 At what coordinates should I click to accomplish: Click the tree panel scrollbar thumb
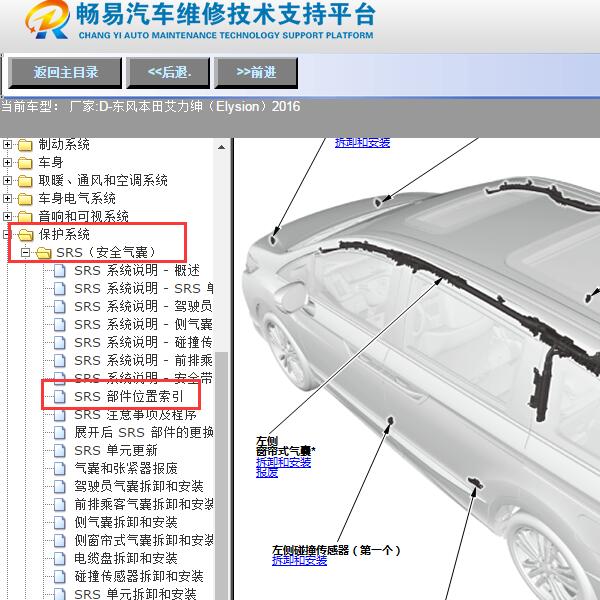(x=221, y=476)
